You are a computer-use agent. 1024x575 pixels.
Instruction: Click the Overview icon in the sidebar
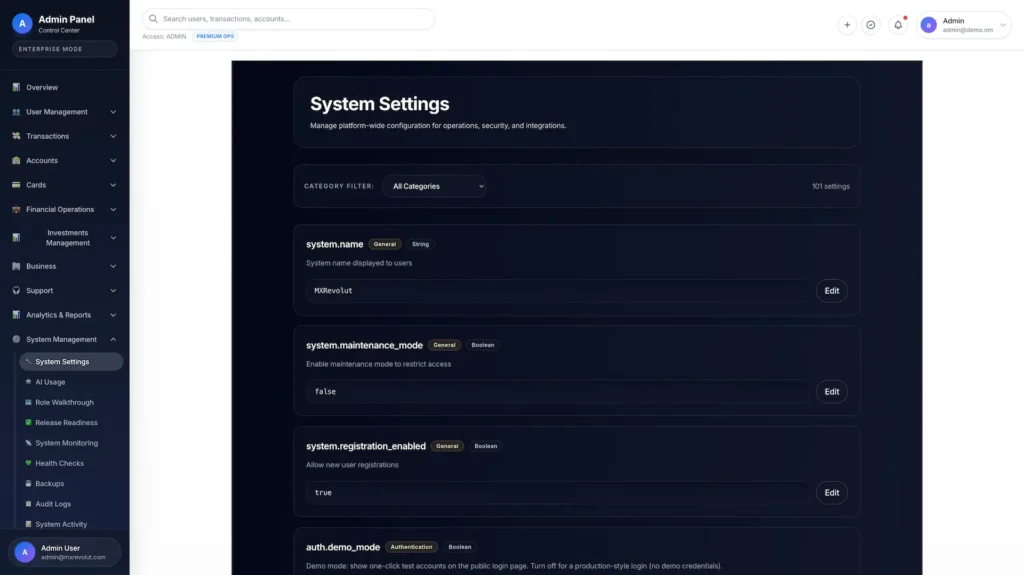tap(16, 87)
